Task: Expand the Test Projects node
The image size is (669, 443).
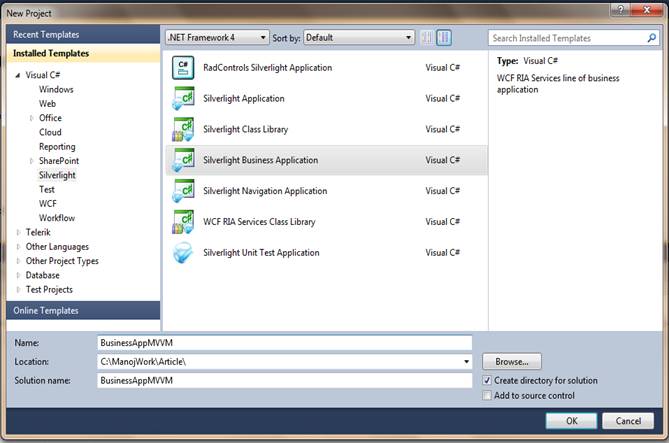Action: [18, 290]
